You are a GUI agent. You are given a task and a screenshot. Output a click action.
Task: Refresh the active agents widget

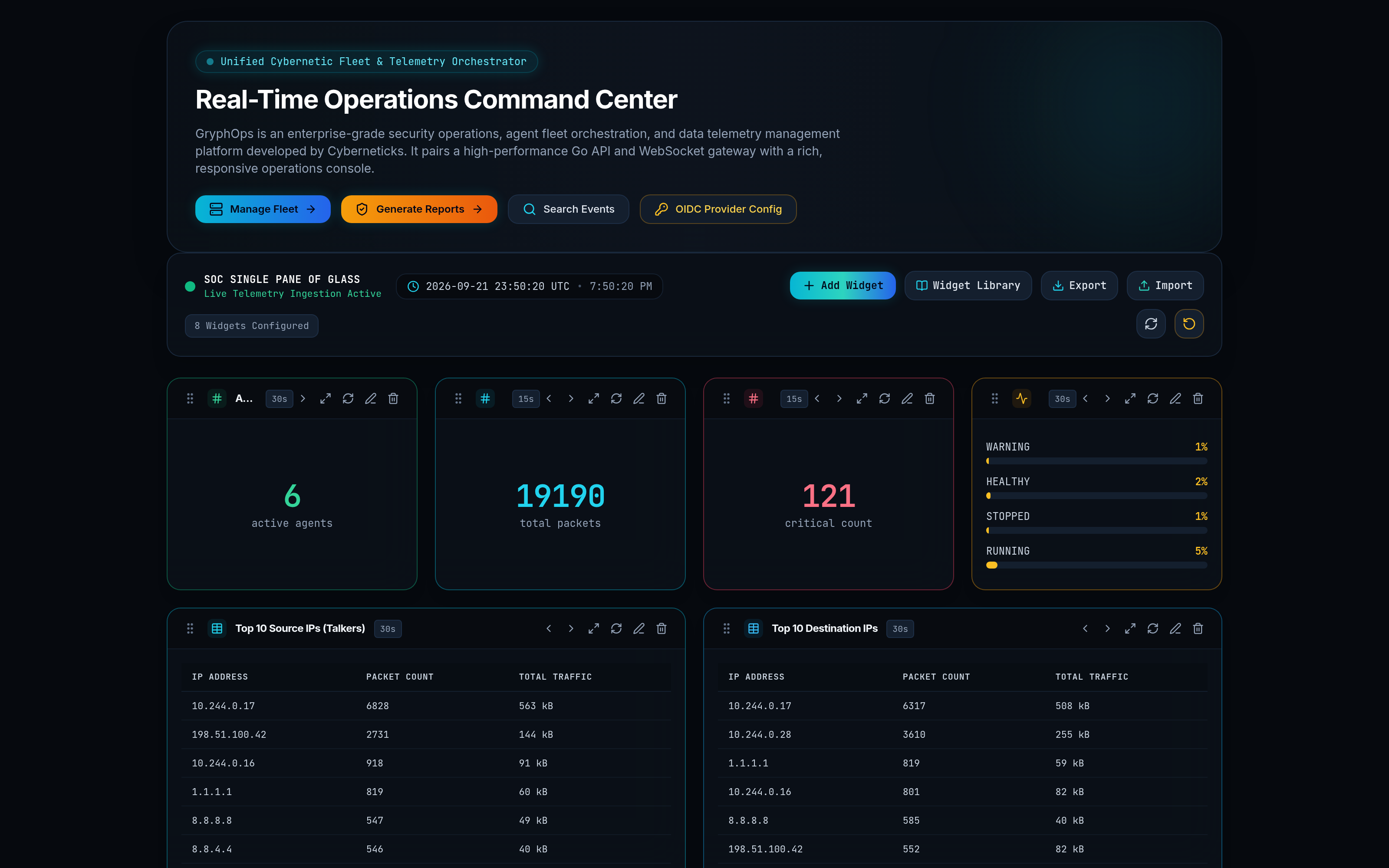point(348,398)
